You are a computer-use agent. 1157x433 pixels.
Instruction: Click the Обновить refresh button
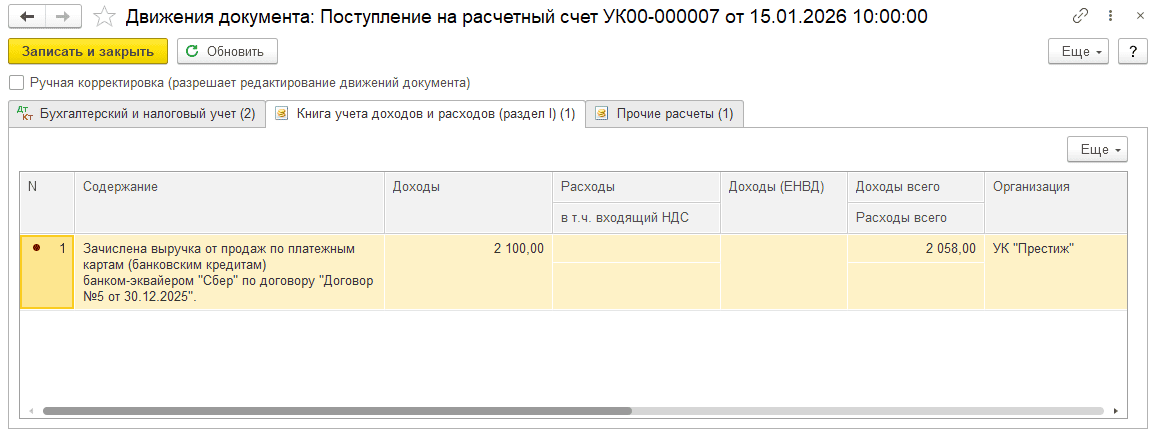[227, 52]
